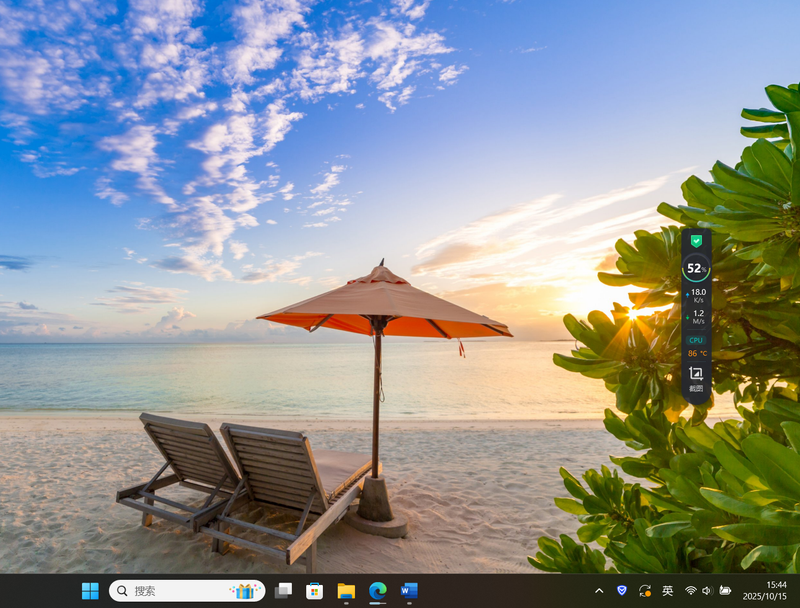
Task: Open File Explorer from the taskbar
Action: [x=347, y=590]
